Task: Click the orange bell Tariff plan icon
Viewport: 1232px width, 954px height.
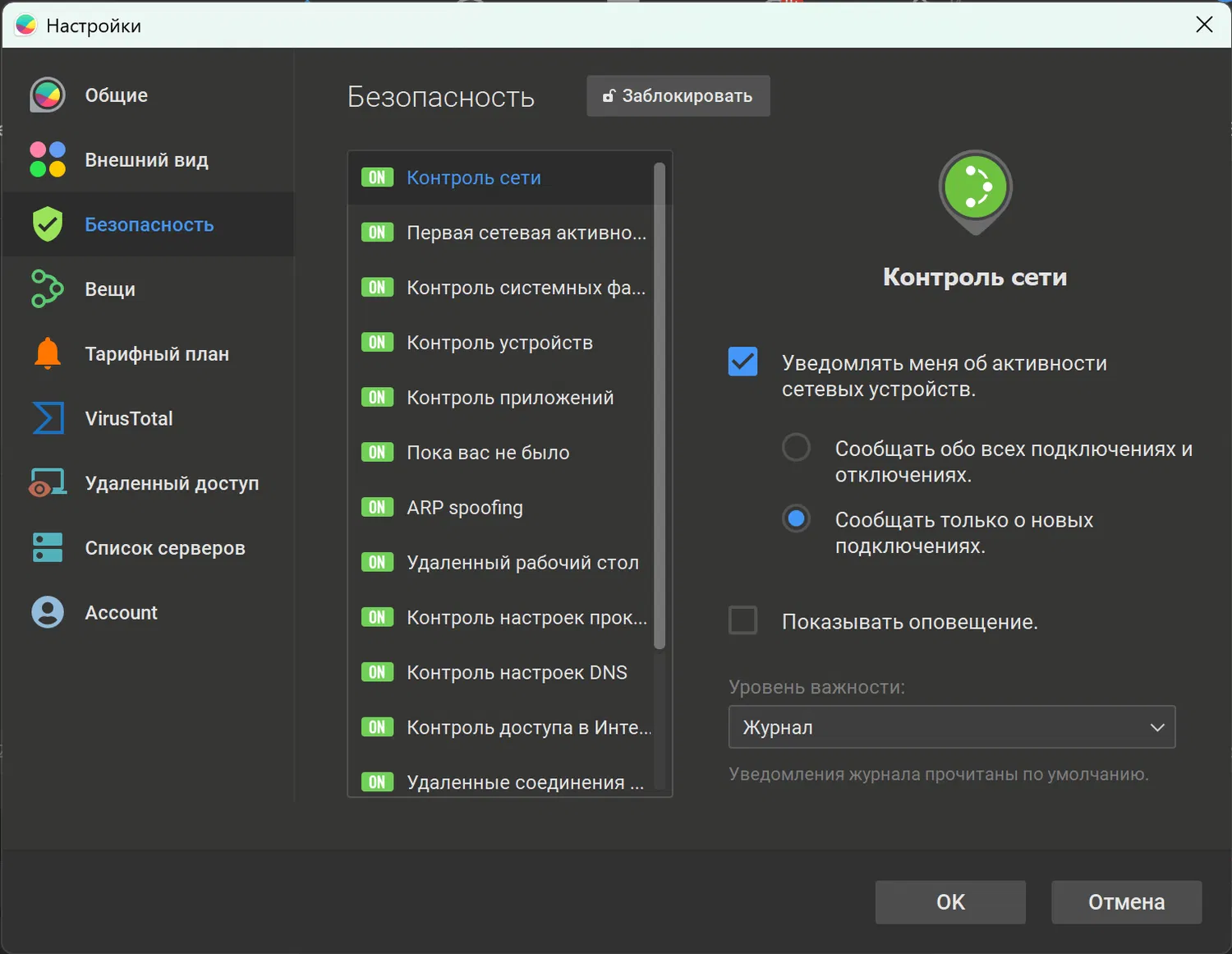Action: pyautogui.click(x=48, y=353)
